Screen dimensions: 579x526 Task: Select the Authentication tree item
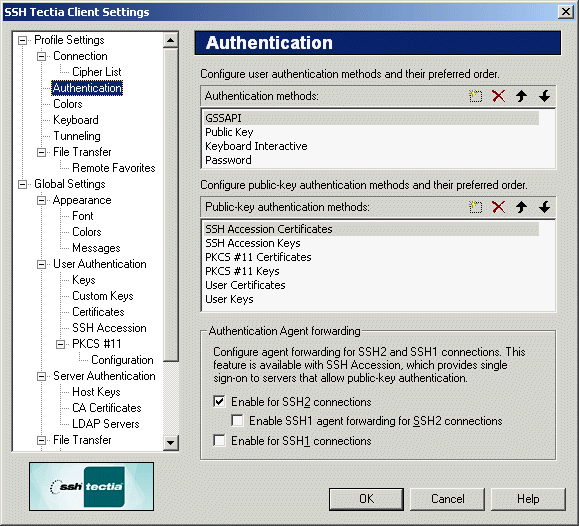click(x=87, y=88)
